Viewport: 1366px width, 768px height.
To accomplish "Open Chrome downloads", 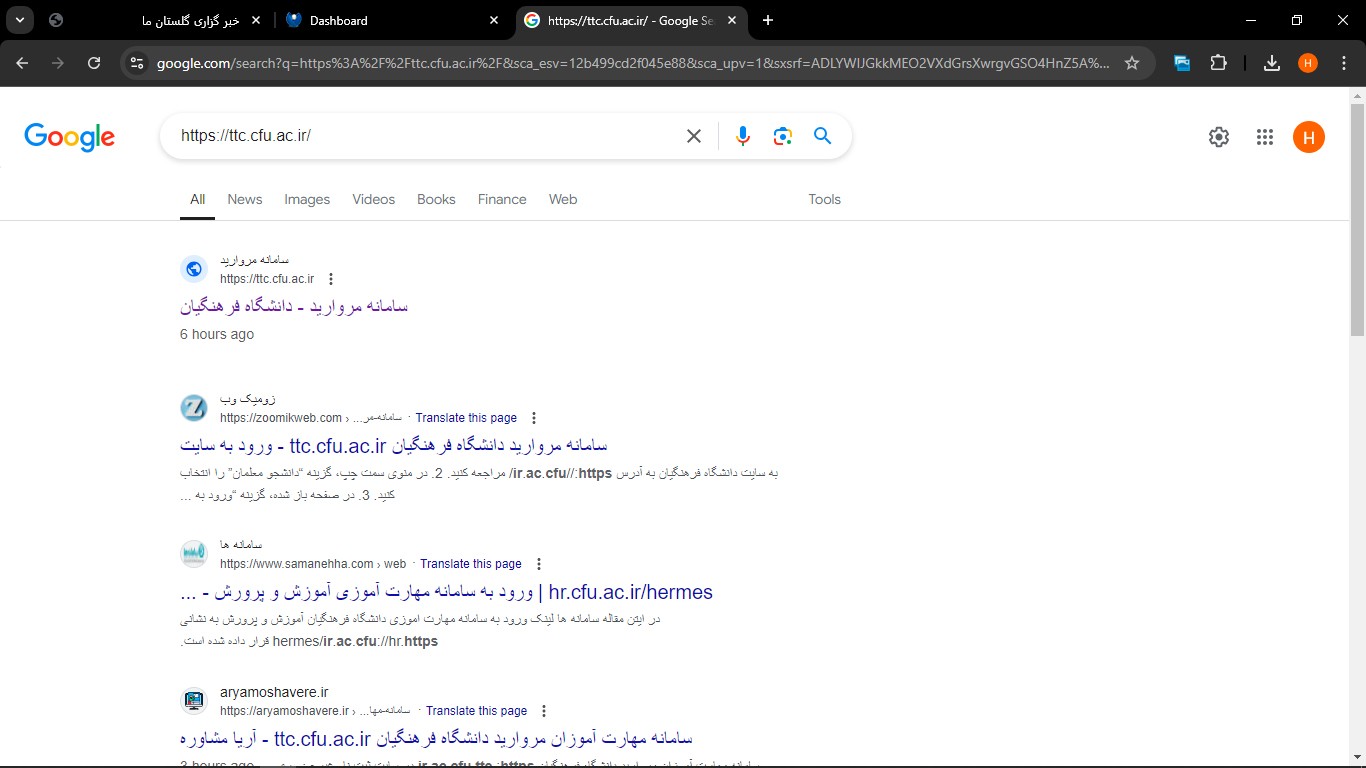I will pyautogui.click(x=1271, y=63).
